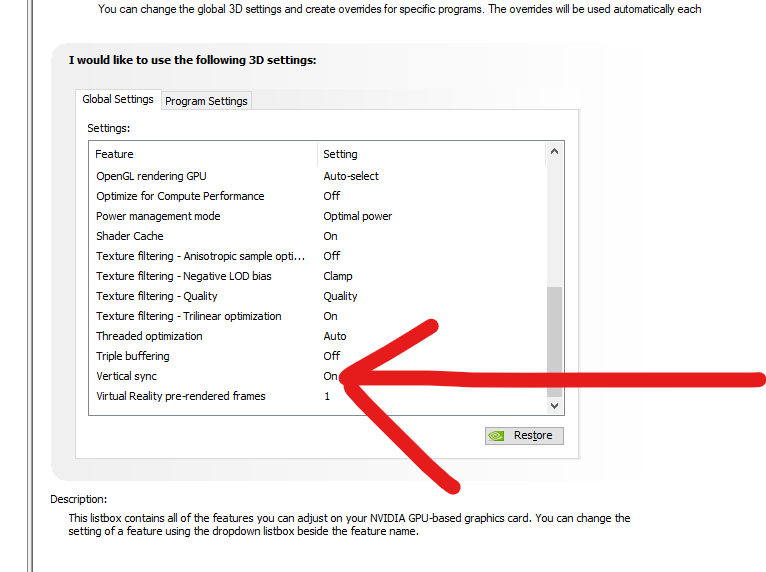Image resolution: width=766 pixels, height=572 pixels.
Task: Click the settings list scrollbar thumb
Action: point(554,342)
